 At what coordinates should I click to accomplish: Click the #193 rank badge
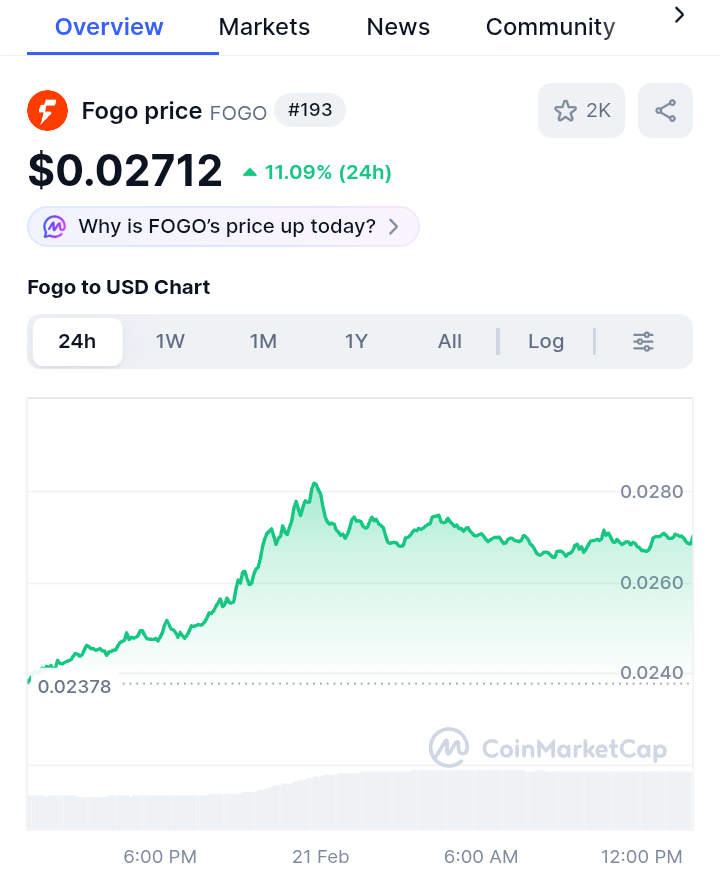click(310, 110)
